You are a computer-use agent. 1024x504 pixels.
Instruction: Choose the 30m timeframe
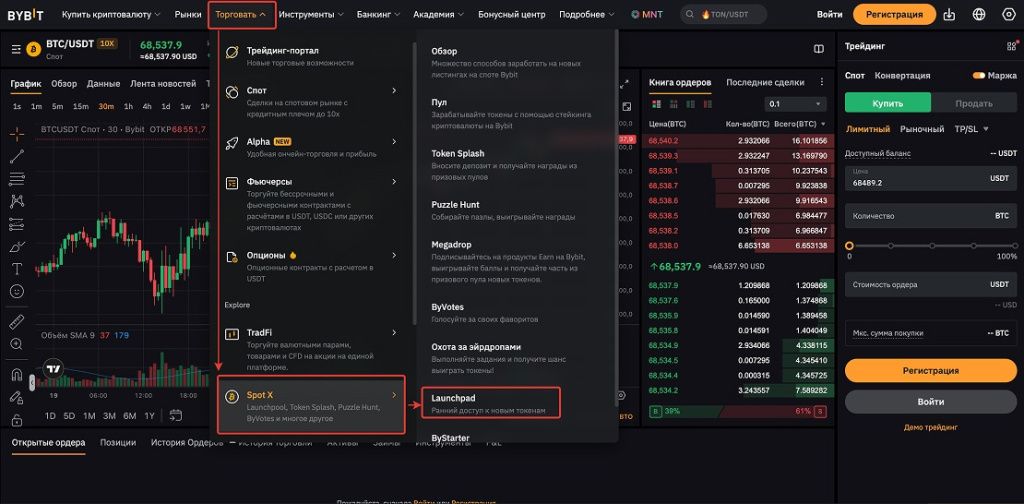pyautogui.click(x=106, y=106)
